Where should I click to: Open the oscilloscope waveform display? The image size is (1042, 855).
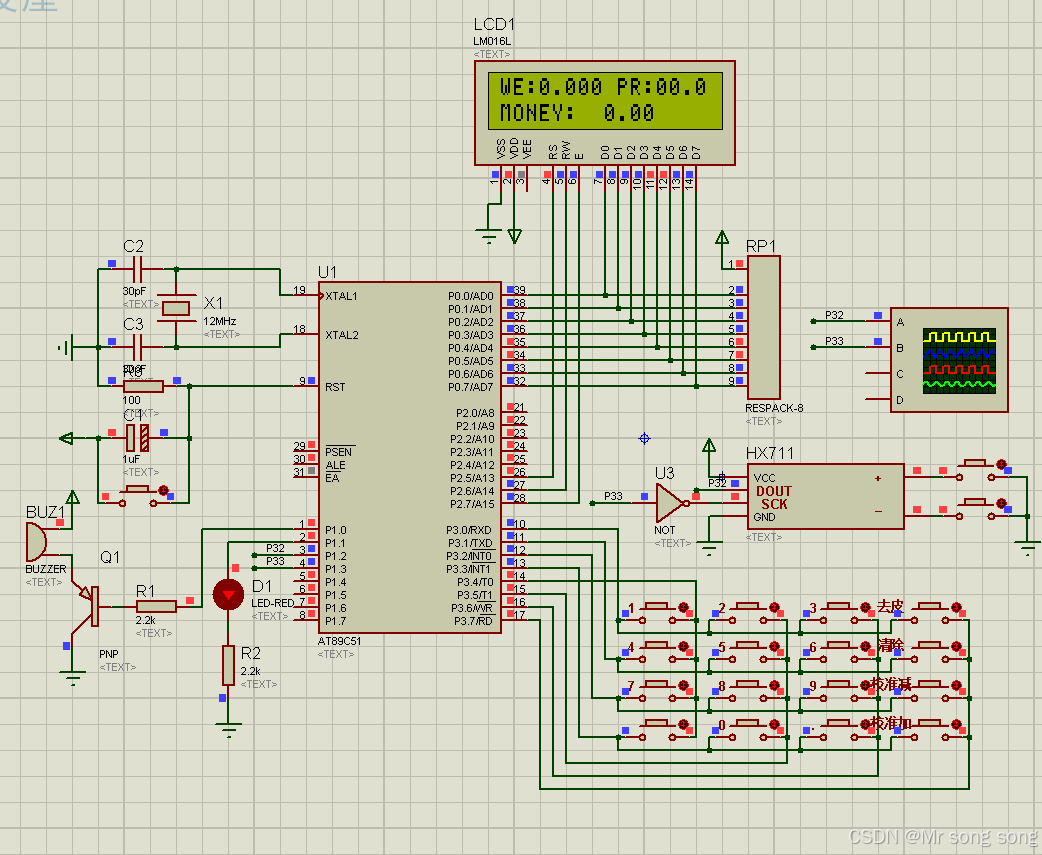click(x=959, y=361)
